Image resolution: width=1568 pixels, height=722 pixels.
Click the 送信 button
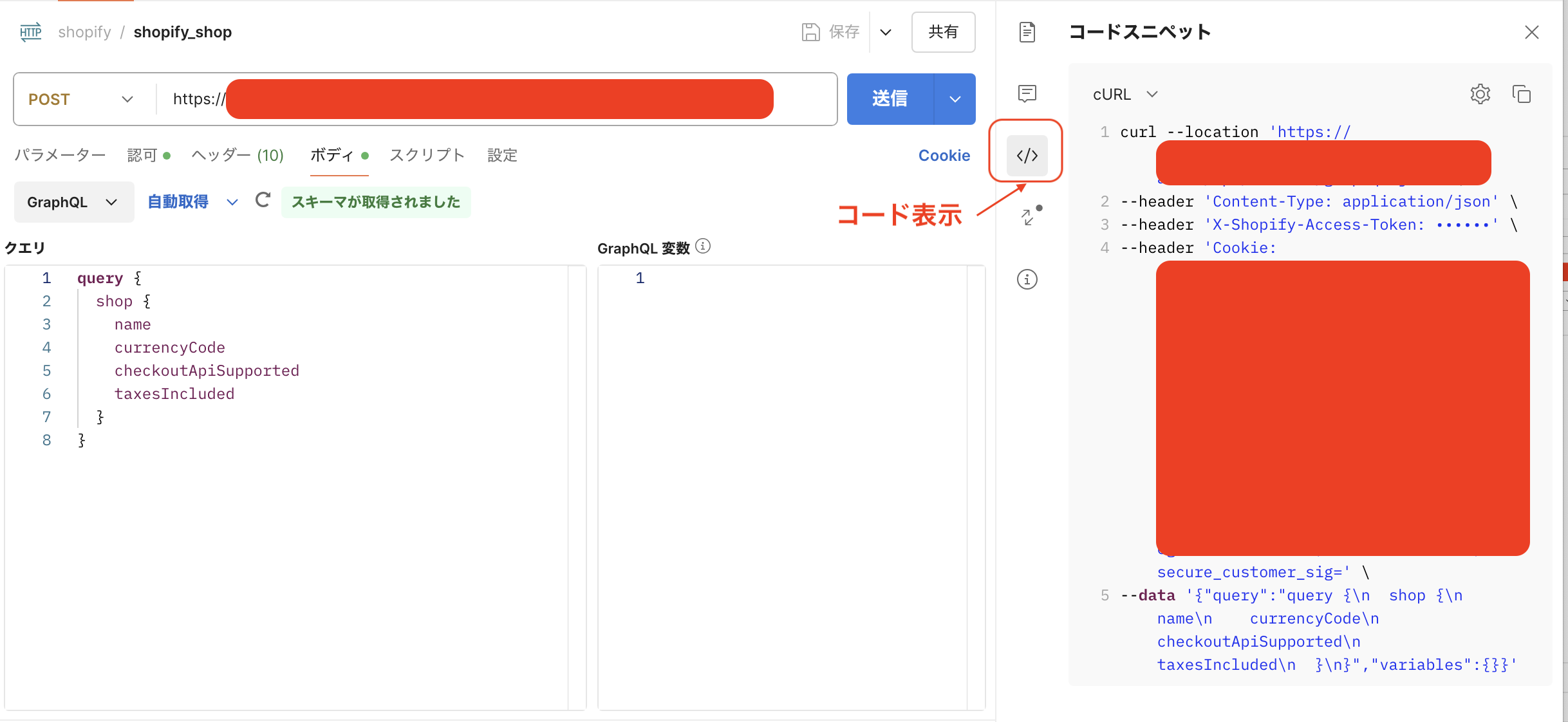tap(890, 98)
